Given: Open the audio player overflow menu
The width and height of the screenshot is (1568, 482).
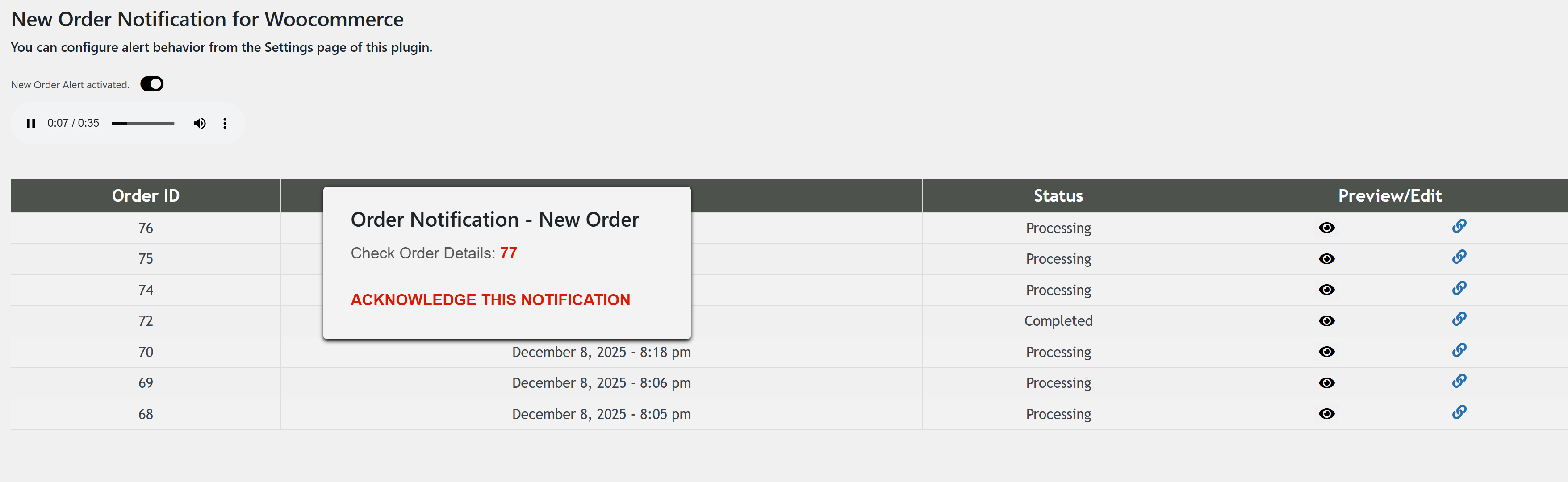Looking at the screenshot, I should tap(225, 123).
